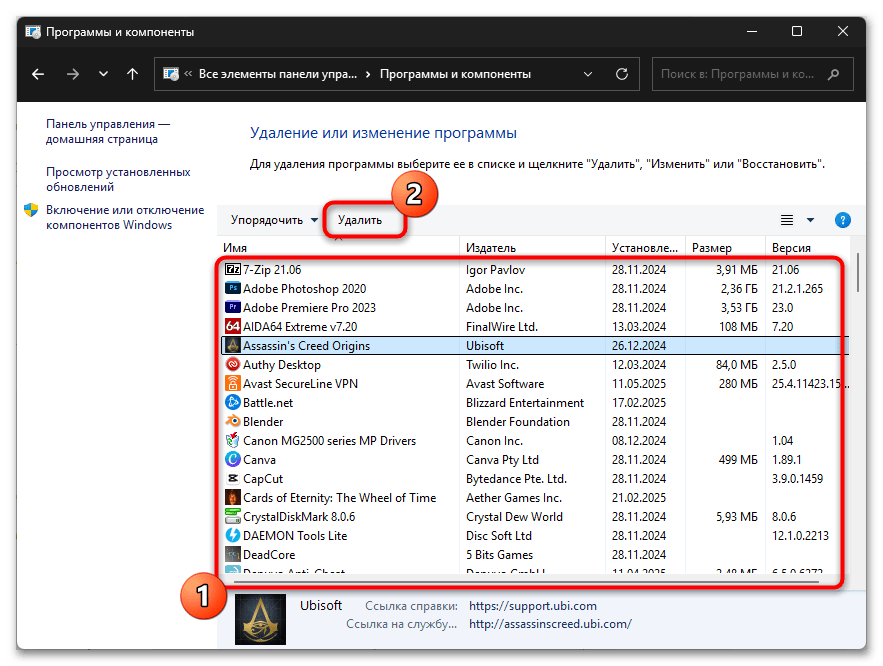Click the Adobe Premiere Pro 2023 icon
This screenshot has width=883, height=666.
click(233, 308)
